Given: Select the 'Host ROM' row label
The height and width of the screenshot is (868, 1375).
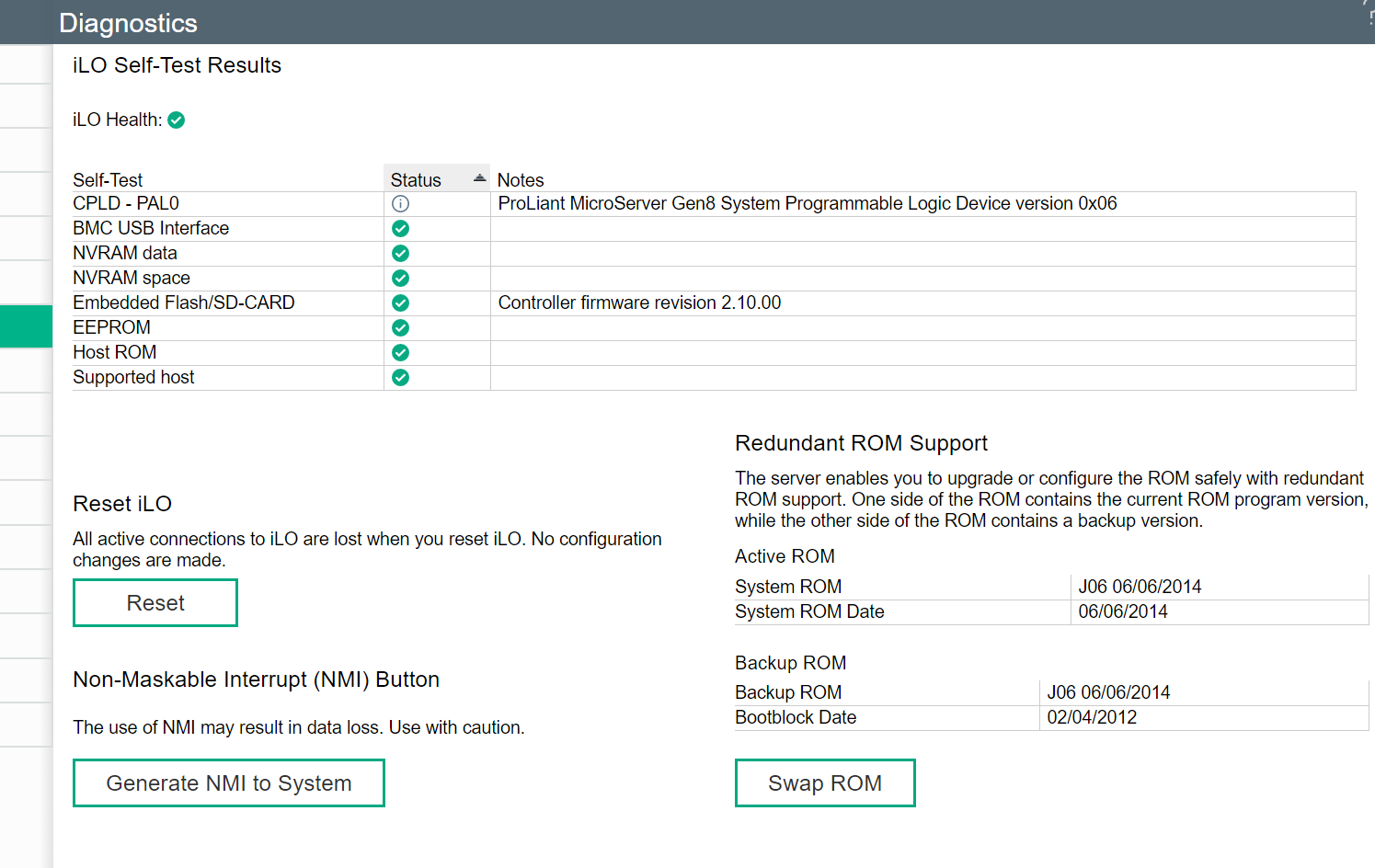Looking at the screenshot, I should pyautogui.click(x=115, y=352).
